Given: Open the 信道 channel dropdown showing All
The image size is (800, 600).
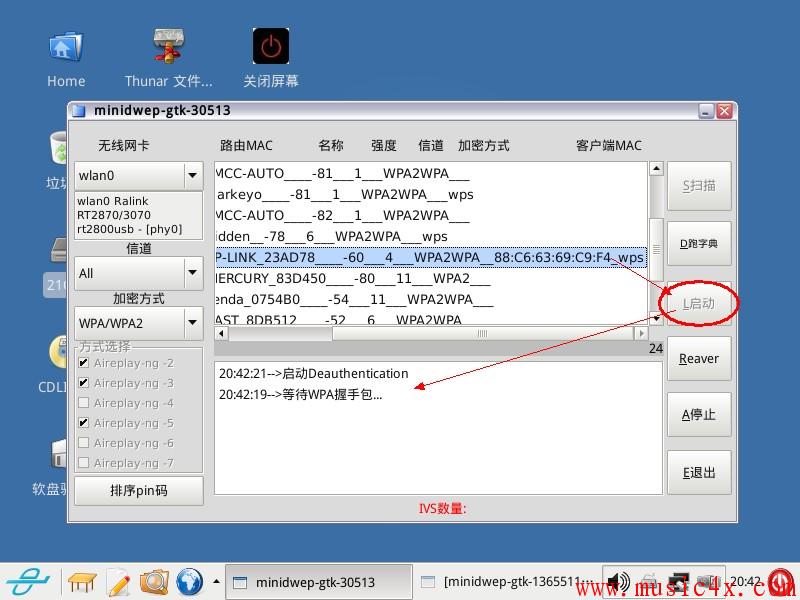Looking at the screenshot, I should [x=139, y=273].
